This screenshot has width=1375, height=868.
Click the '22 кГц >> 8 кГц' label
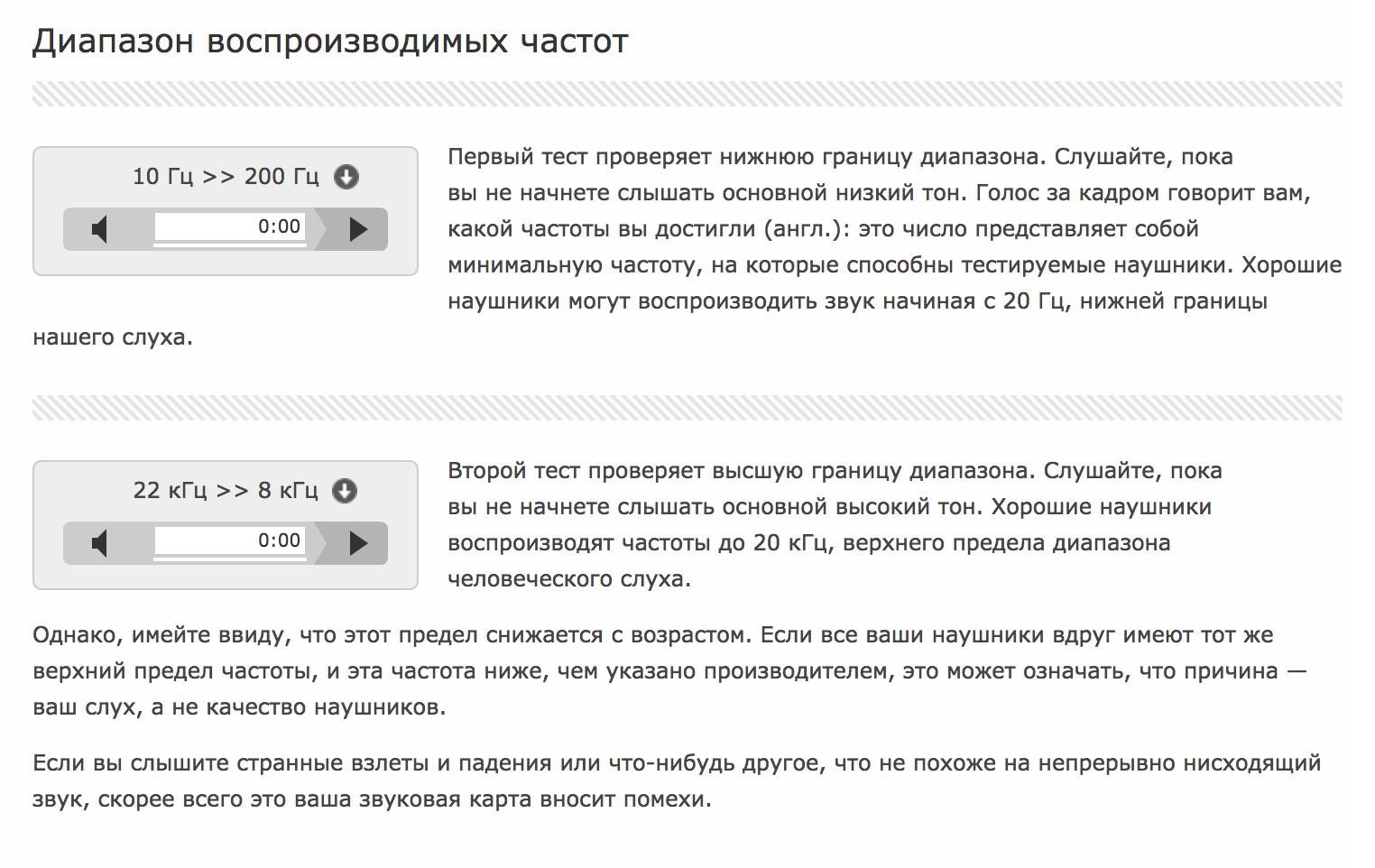(226, 491)
